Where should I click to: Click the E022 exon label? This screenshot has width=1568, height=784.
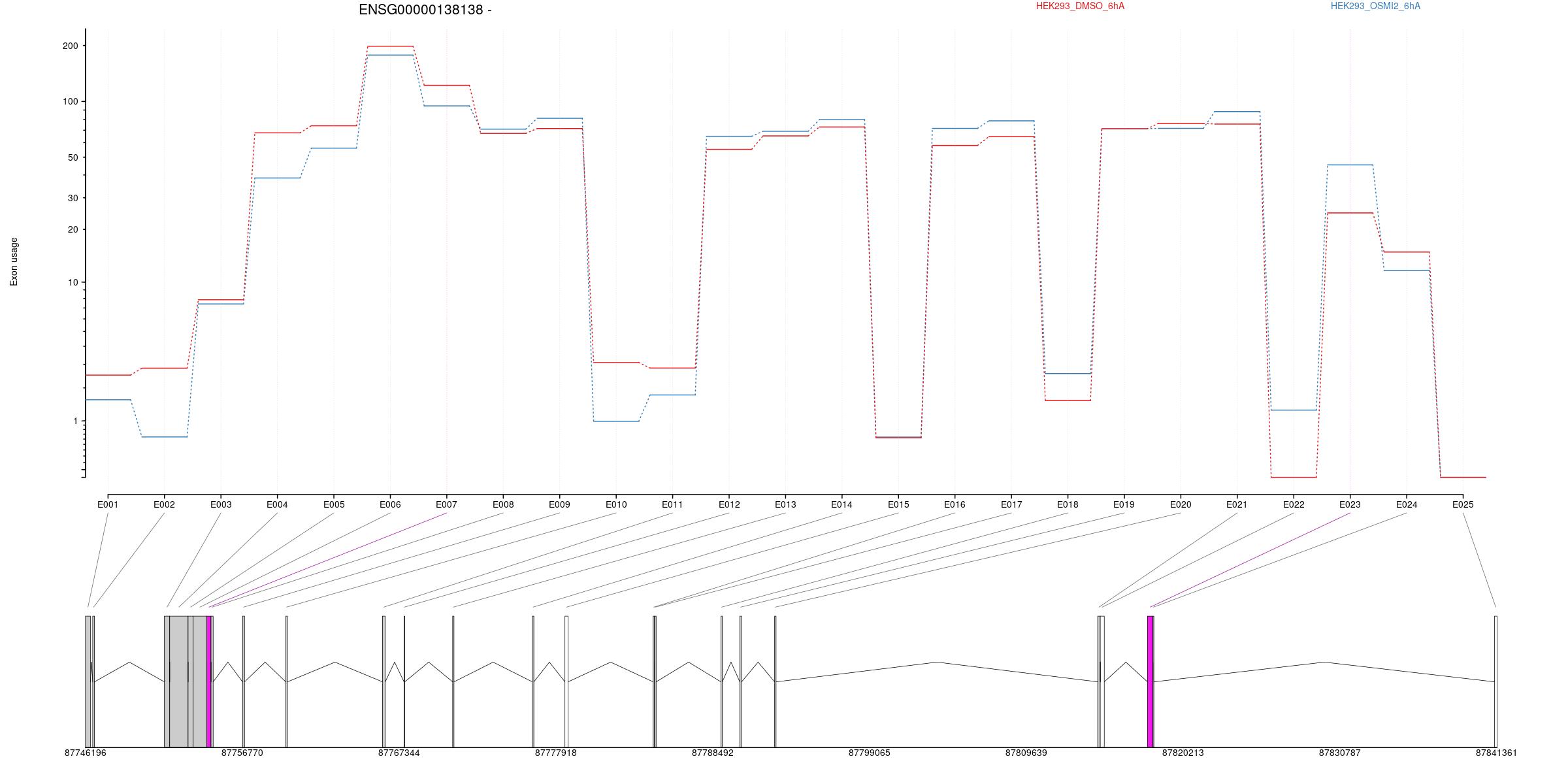pos(1294,504)
